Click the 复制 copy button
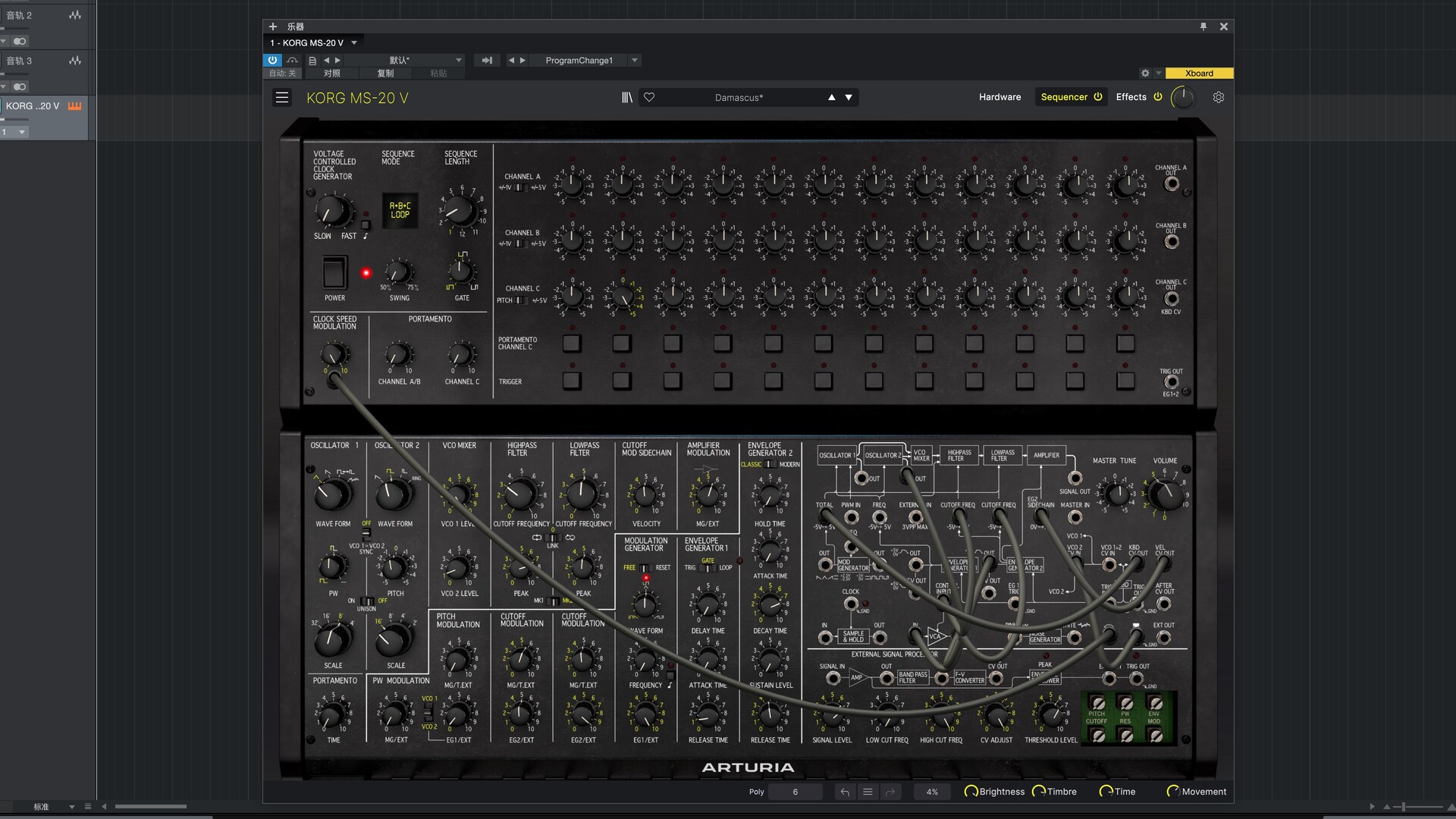The height and width of the screenshot is (819, 1456). point(386,74)
